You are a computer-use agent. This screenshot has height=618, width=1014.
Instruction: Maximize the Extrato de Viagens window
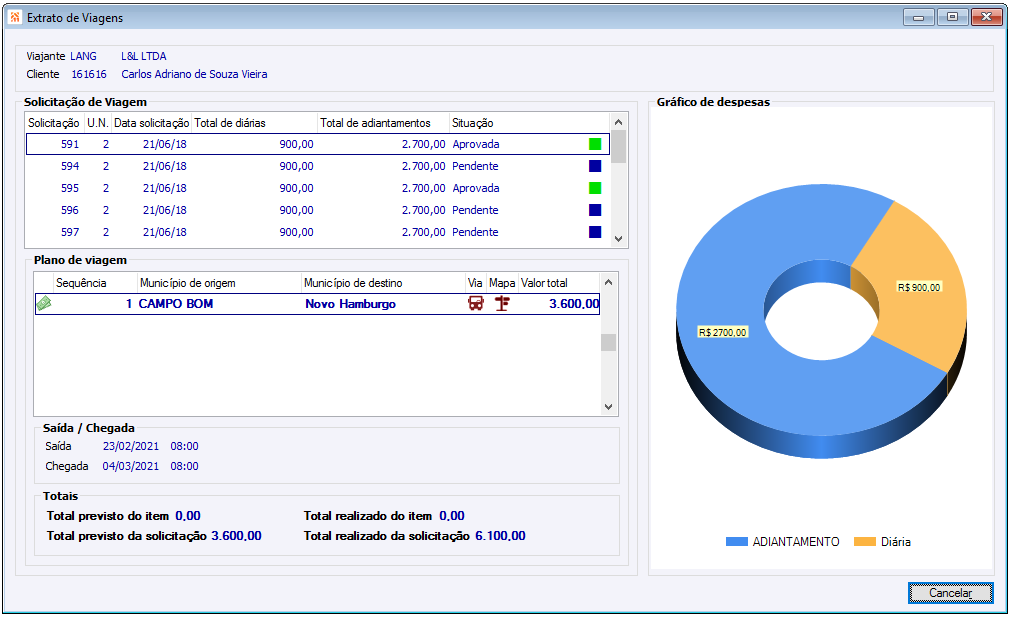tap(952, 17)
